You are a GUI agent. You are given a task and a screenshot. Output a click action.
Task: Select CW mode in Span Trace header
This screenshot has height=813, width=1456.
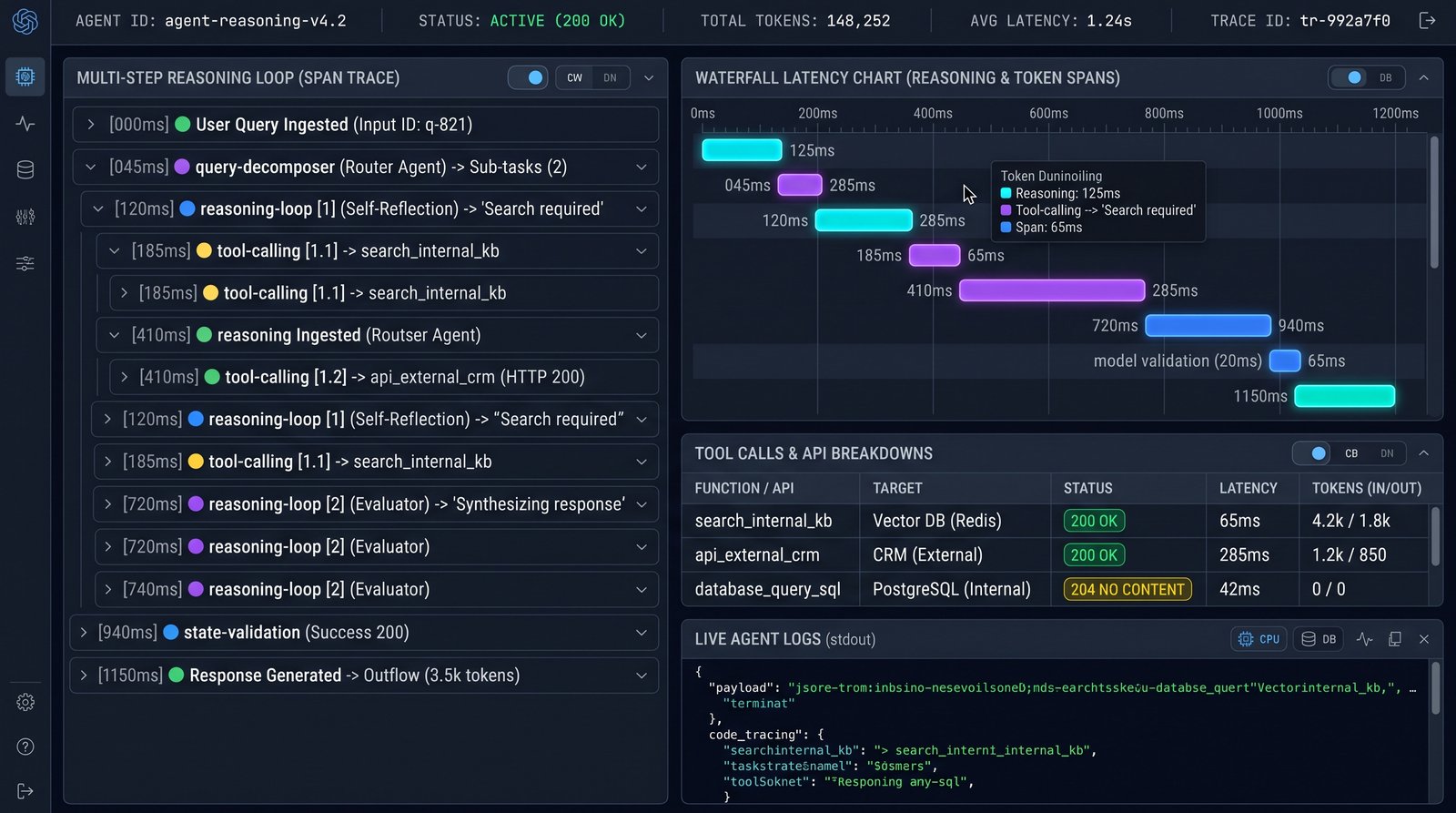pyautogui.click(x=574, y=77)
